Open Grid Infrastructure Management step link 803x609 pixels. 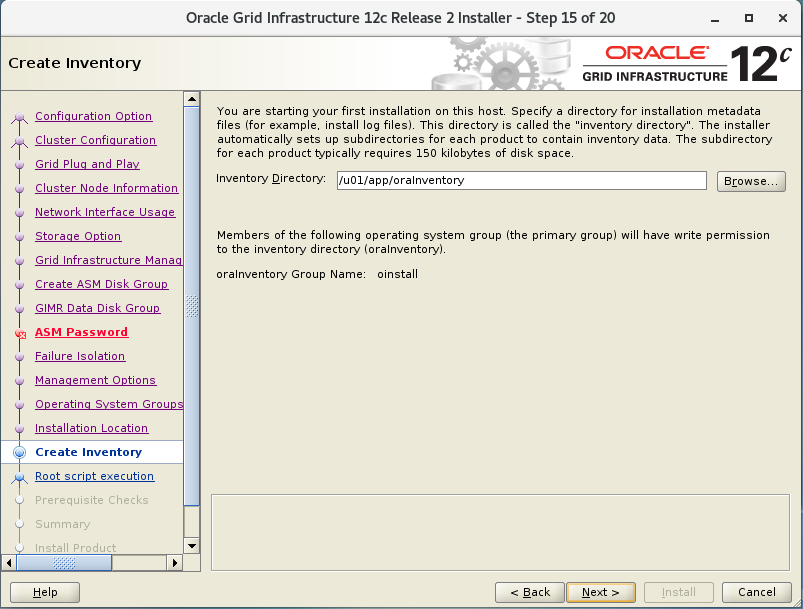click(x=109, y=260)
